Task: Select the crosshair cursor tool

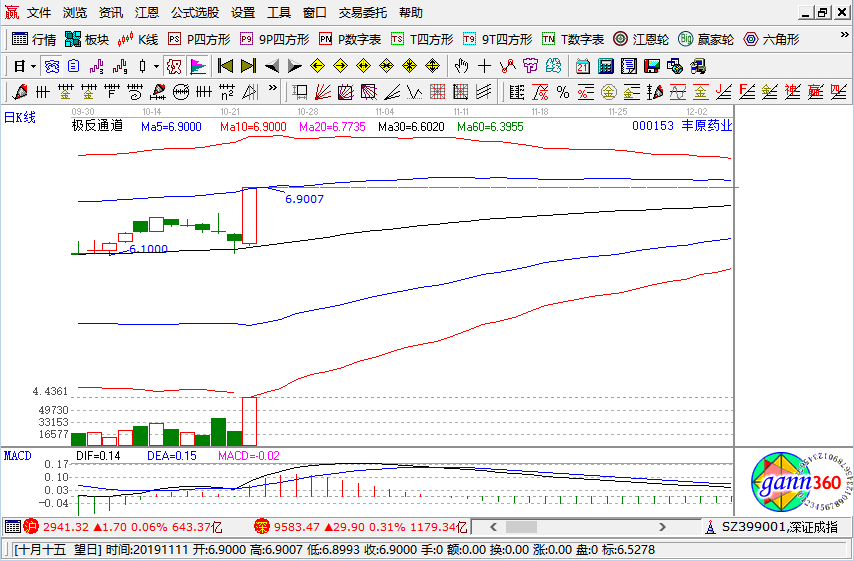Action: (484, 66)
